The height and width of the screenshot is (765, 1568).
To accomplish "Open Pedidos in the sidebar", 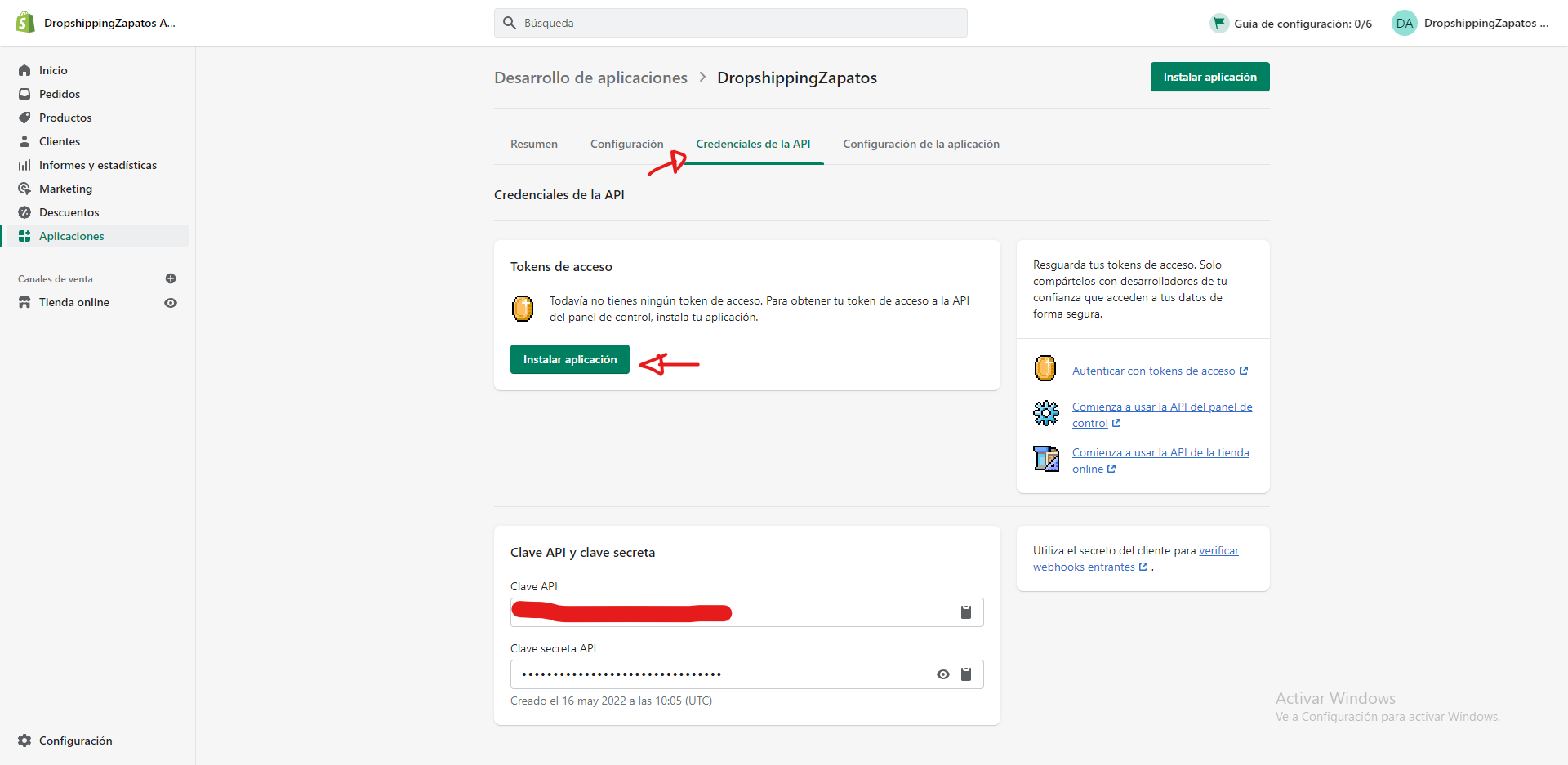I will tap(59, 94).
